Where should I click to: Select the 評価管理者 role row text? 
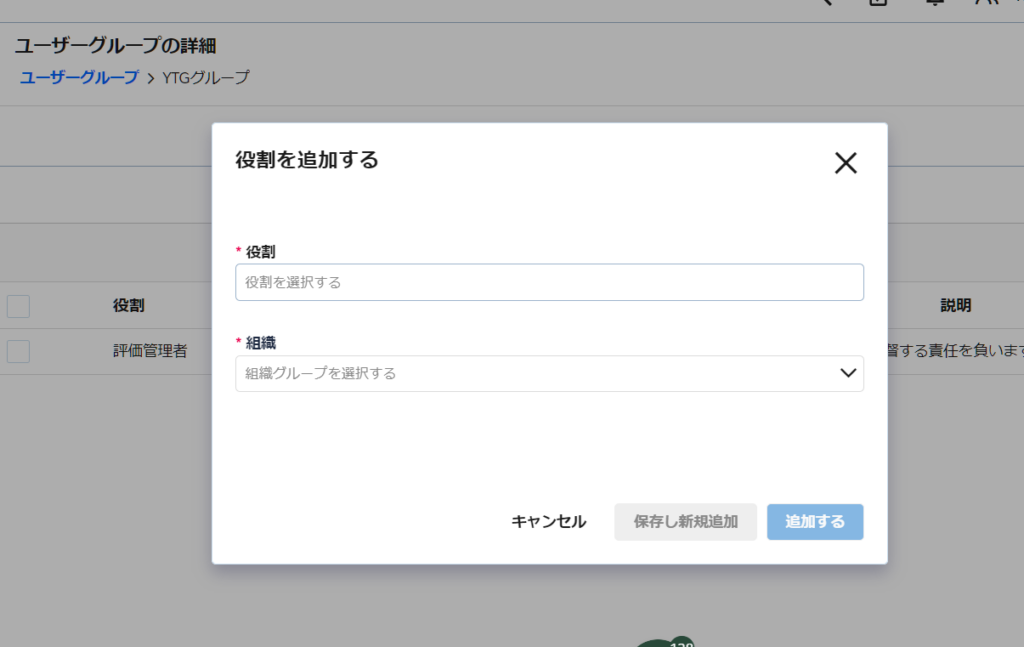point(150,351)
